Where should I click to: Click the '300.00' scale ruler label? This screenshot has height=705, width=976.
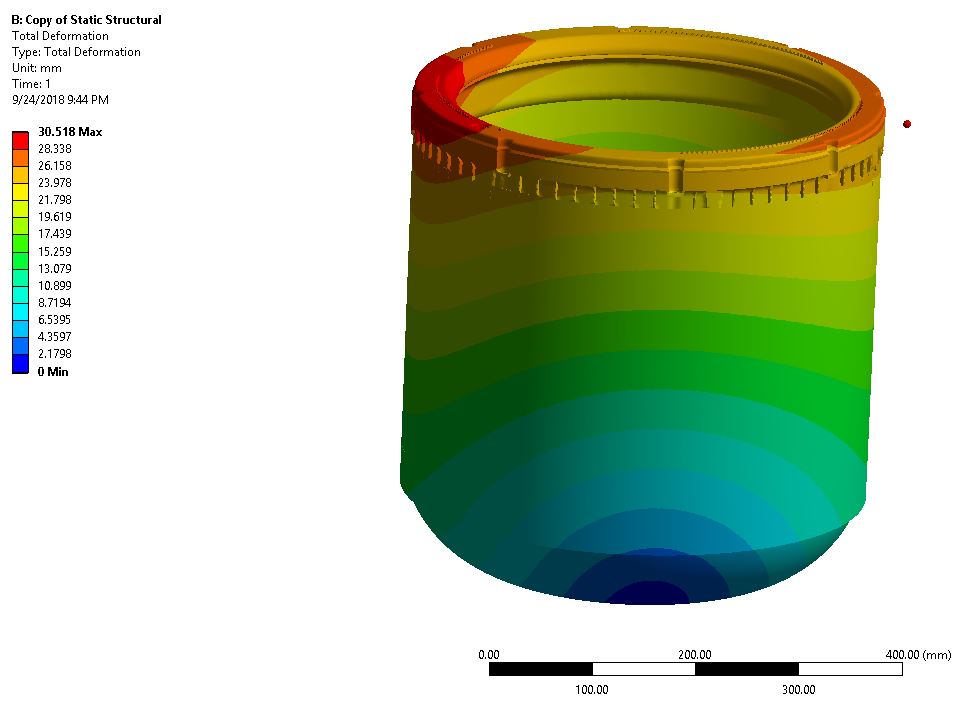tap(799, 689)
